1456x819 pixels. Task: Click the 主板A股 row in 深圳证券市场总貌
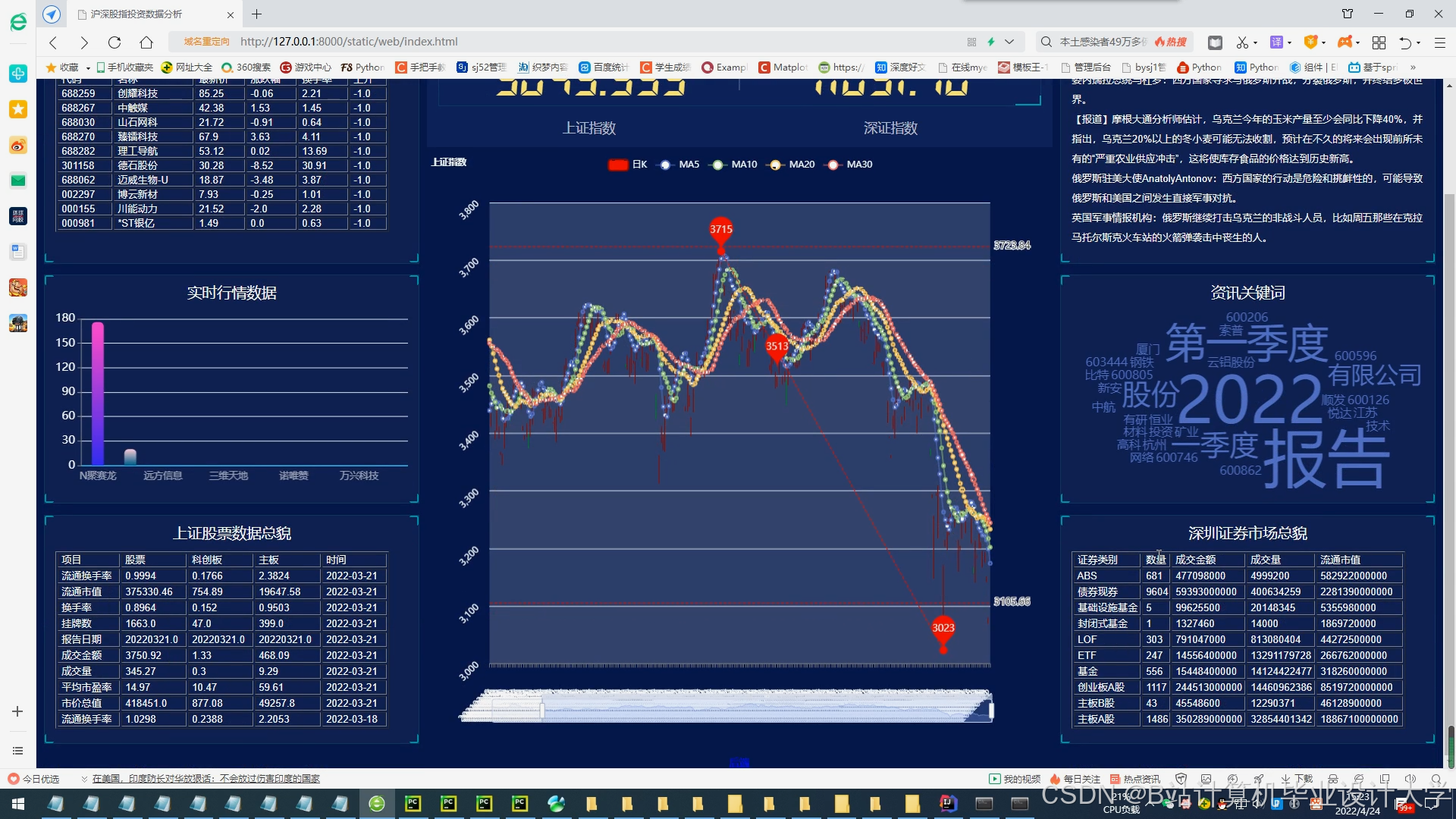[1238, 719]
